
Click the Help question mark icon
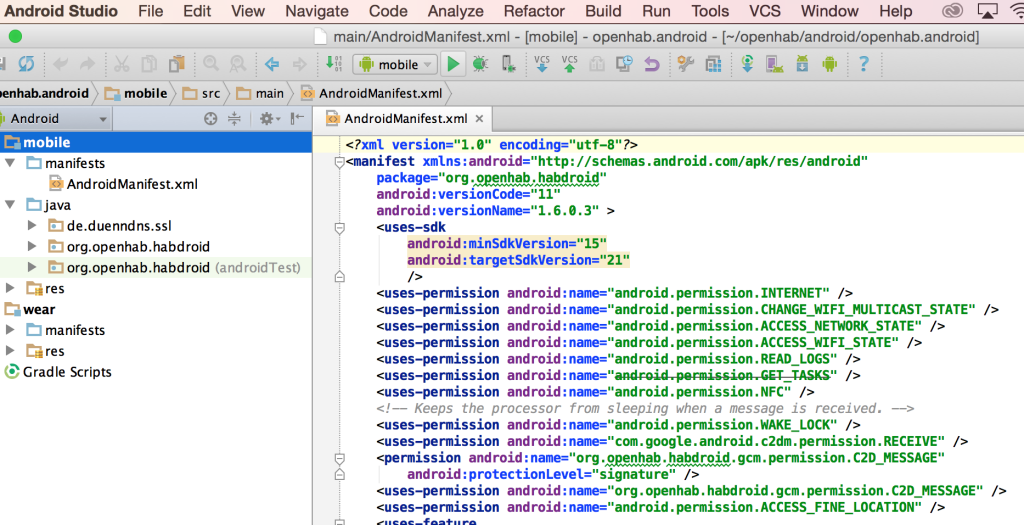tap(863, 64)
